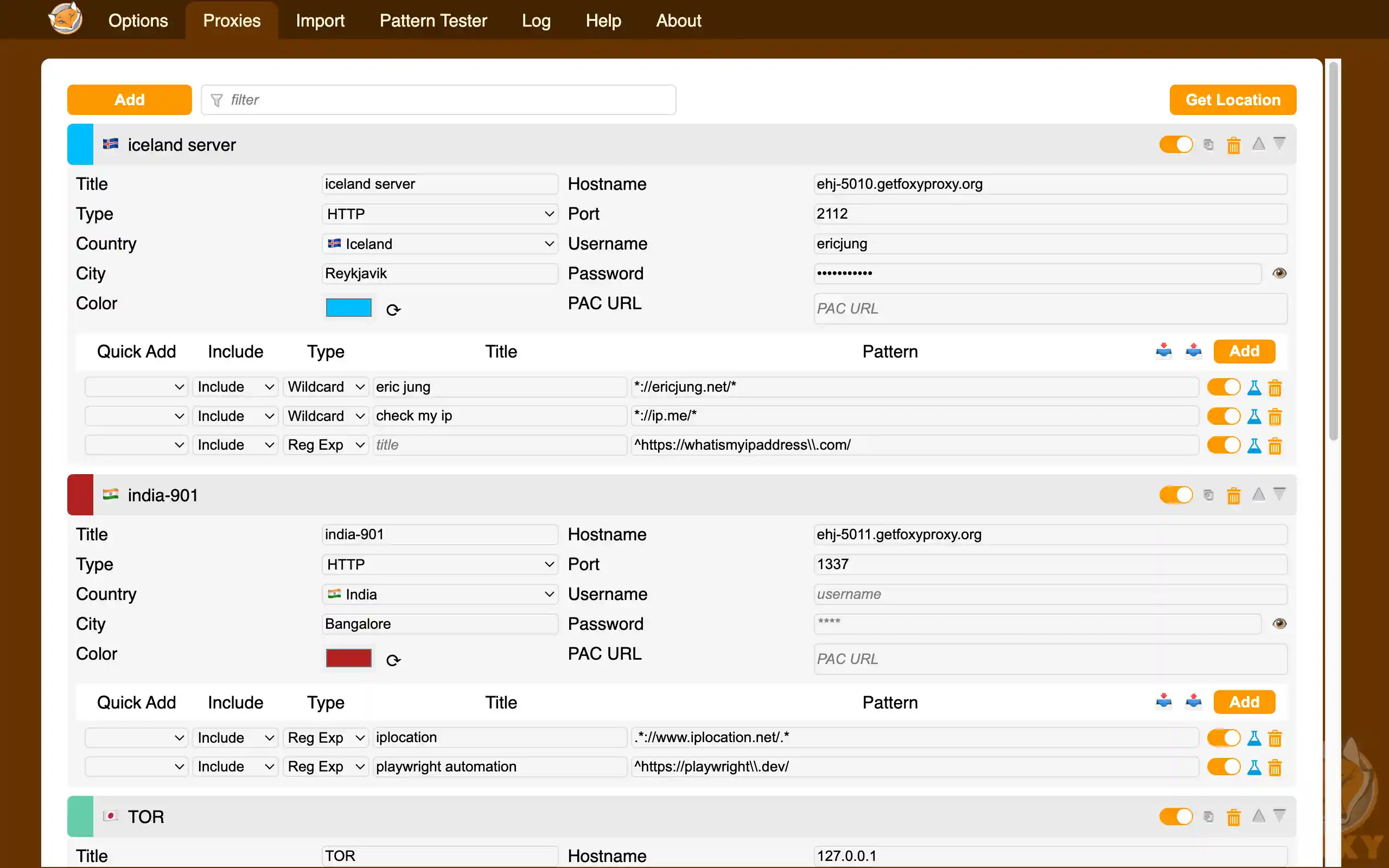Open Country dropdown showing Iceland
The height and width of the screenshot is (868, 1389).
(x=439, y=244)
